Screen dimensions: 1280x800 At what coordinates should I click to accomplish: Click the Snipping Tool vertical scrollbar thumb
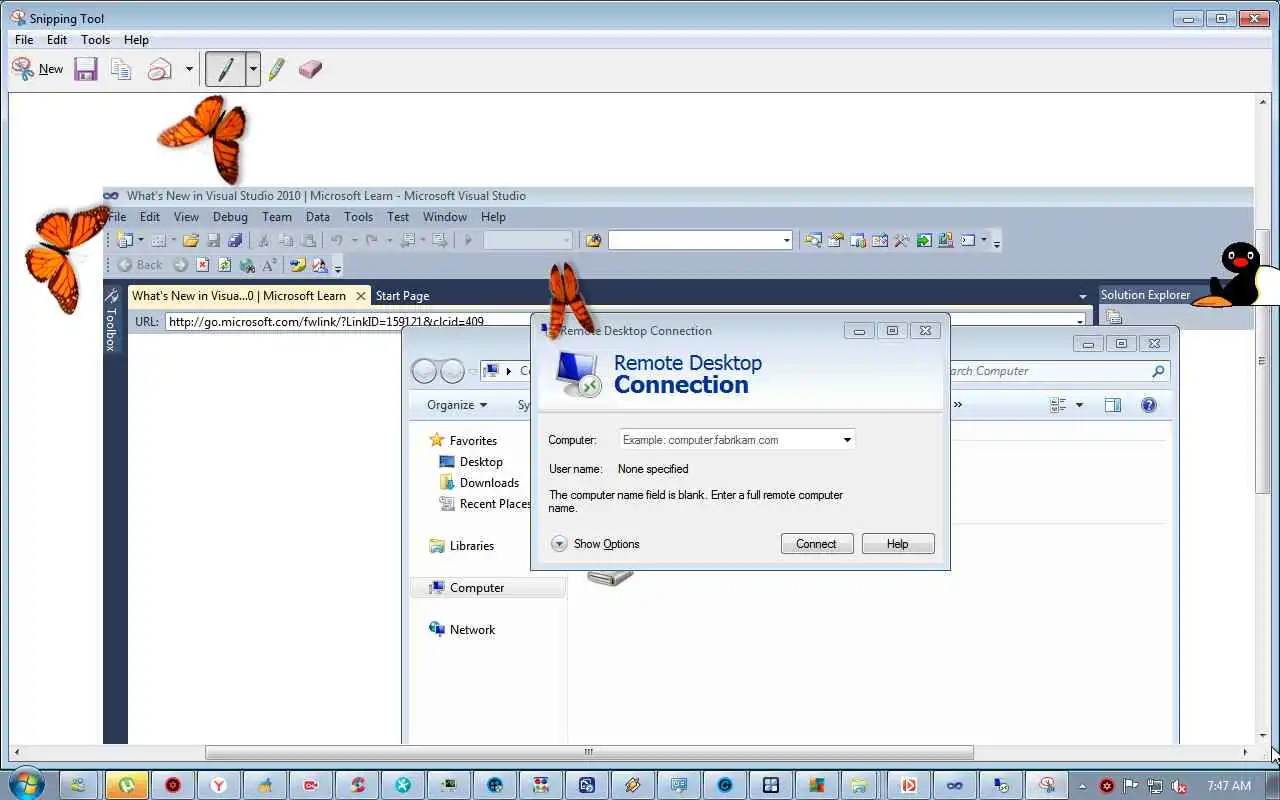(x=1262, y=361)
